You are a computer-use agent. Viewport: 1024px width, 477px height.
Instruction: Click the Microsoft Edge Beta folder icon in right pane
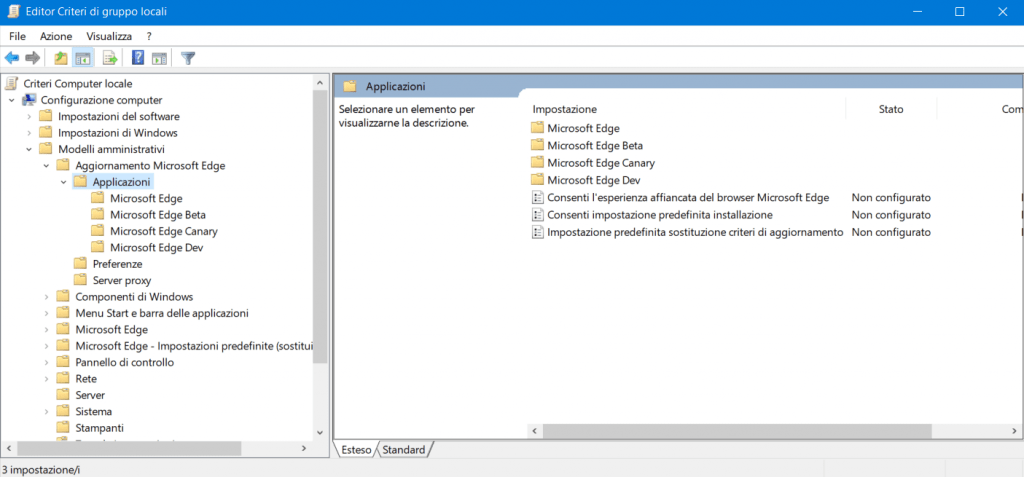(x=537, y=145)
